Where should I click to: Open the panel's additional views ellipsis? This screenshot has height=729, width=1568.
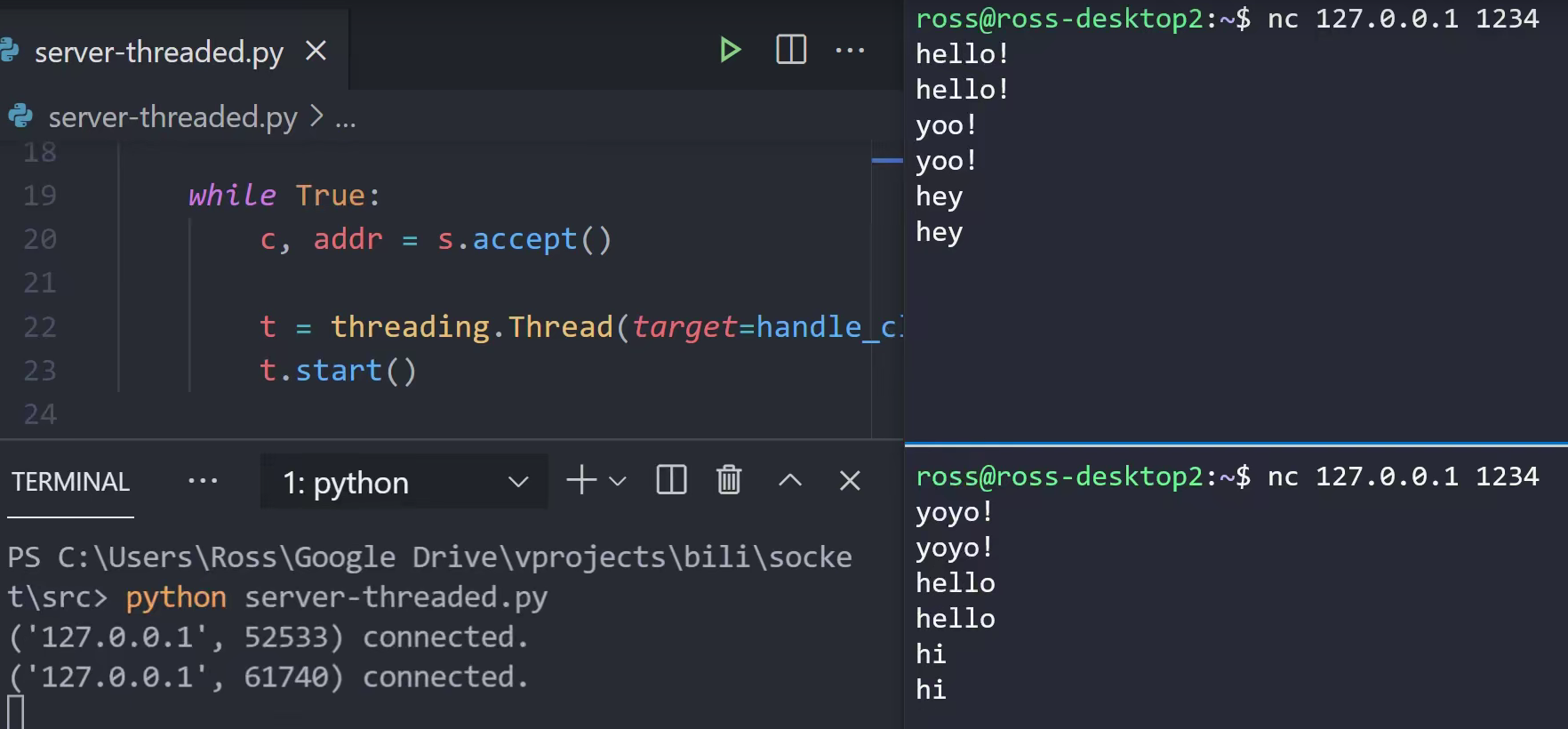tap(203, 481)
